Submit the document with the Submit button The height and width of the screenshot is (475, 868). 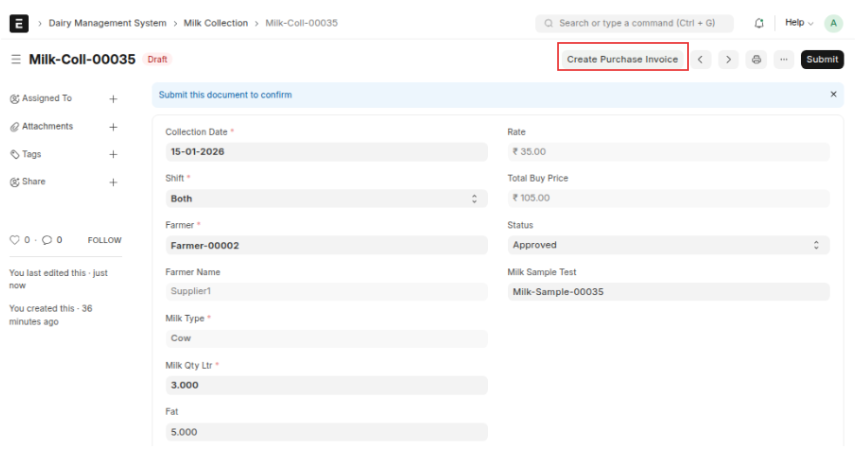tap(822, 59)
